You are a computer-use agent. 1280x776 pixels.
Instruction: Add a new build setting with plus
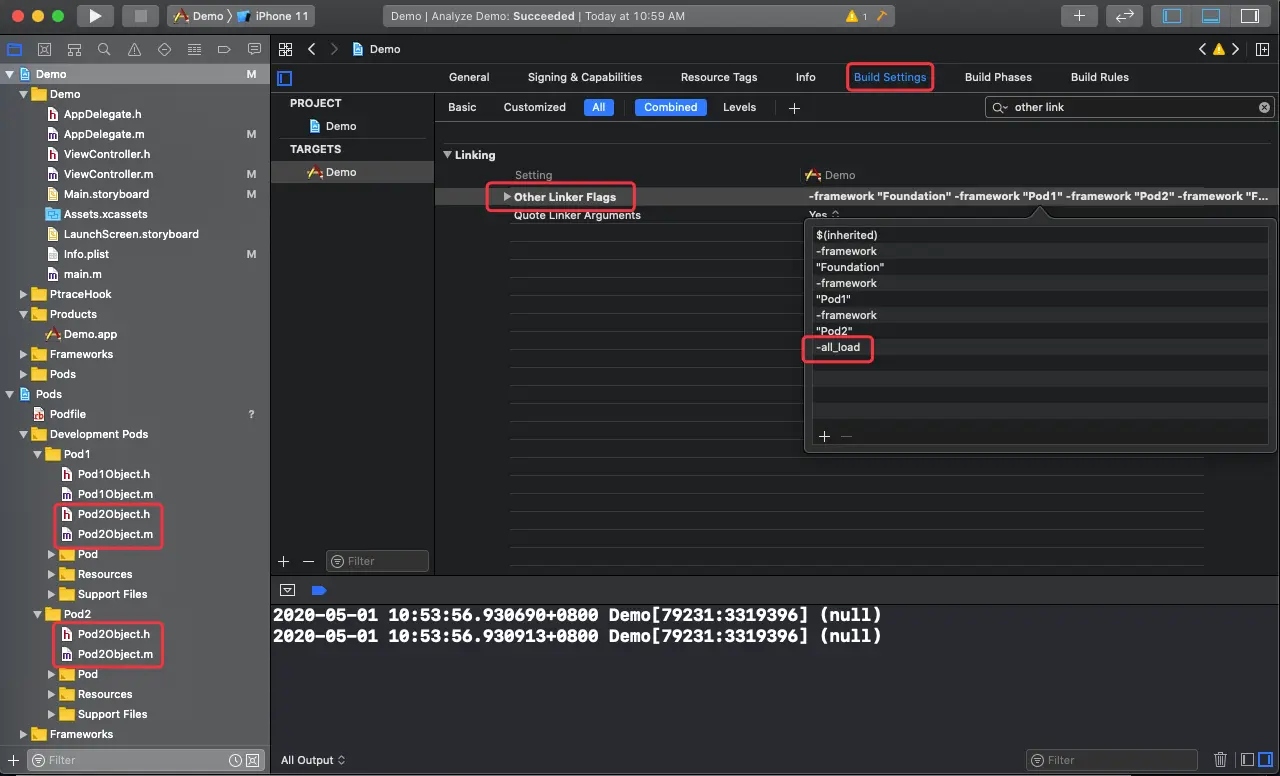pyautogui.click(x=794, y=108)
